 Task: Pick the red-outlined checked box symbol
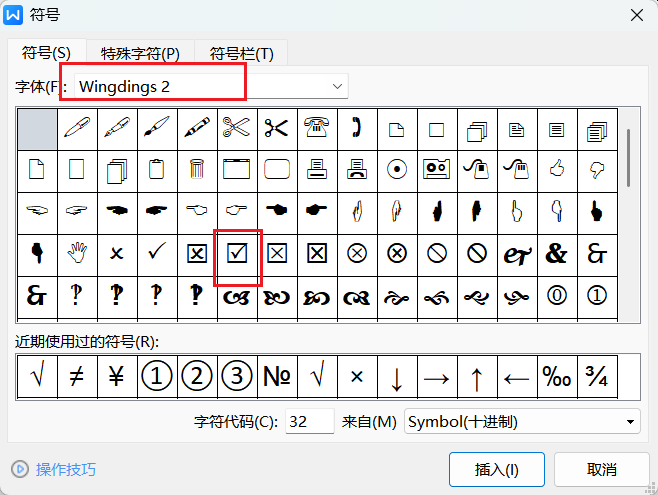click(238, 254)
